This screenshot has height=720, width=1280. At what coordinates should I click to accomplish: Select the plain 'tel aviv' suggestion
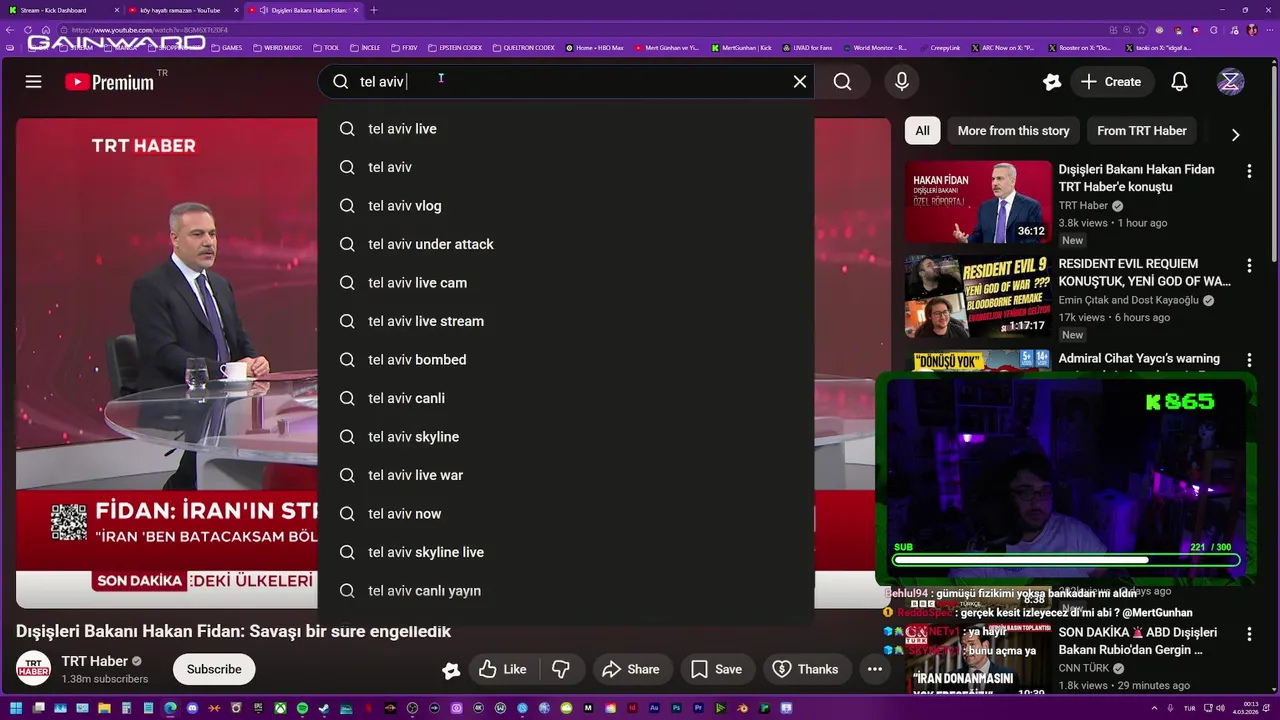pyautogui.click(x=566, y=167)
